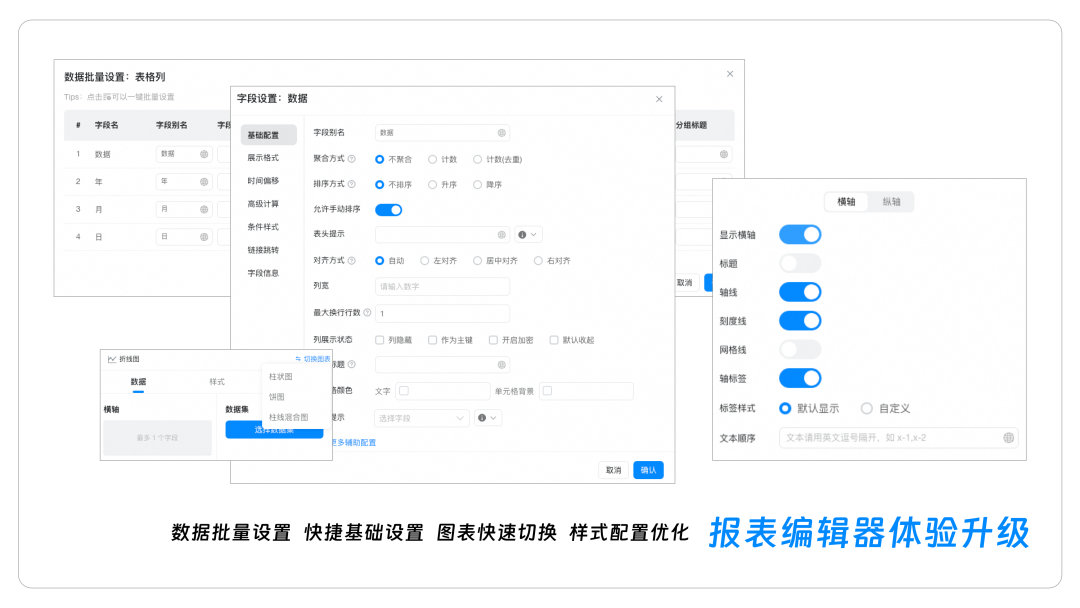Disable the 允许手动排序 switch
This screenshot has height=608, width=1080.
pyautogui.click(x=388, y=210)
